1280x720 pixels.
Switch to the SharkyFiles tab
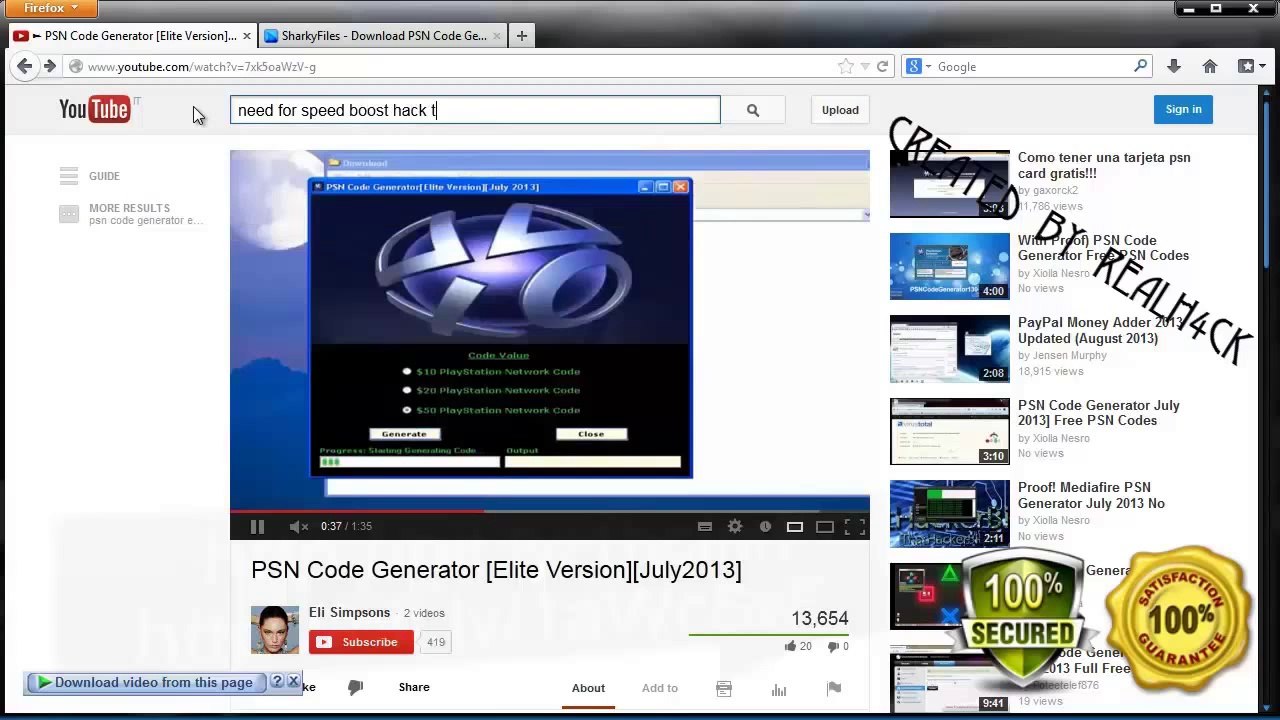382,36
